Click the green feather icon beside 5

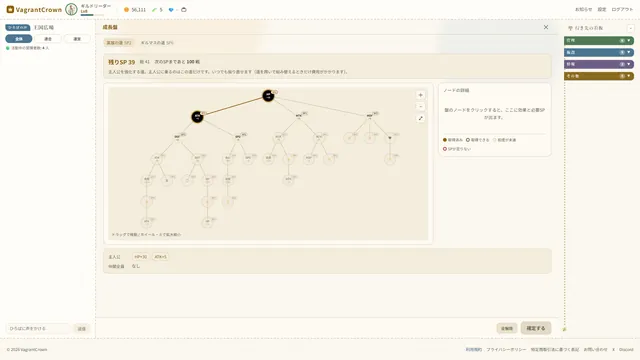click(x=154, y=9)
